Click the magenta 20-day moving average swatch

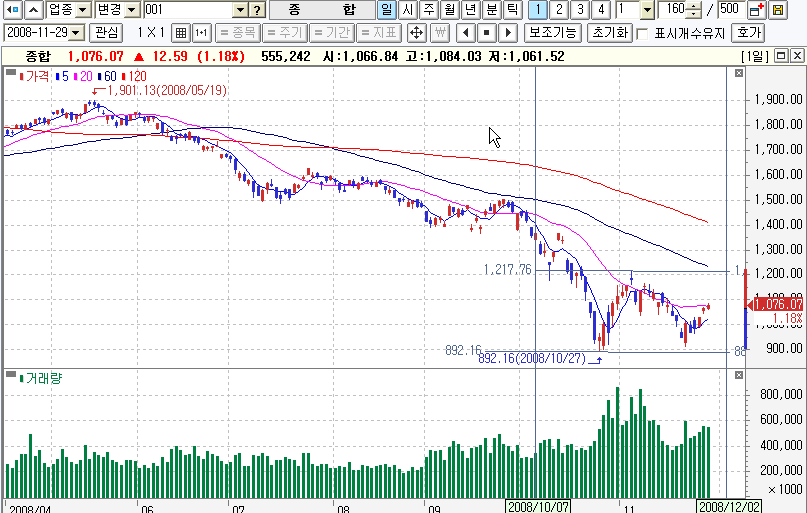coord(75,76)
